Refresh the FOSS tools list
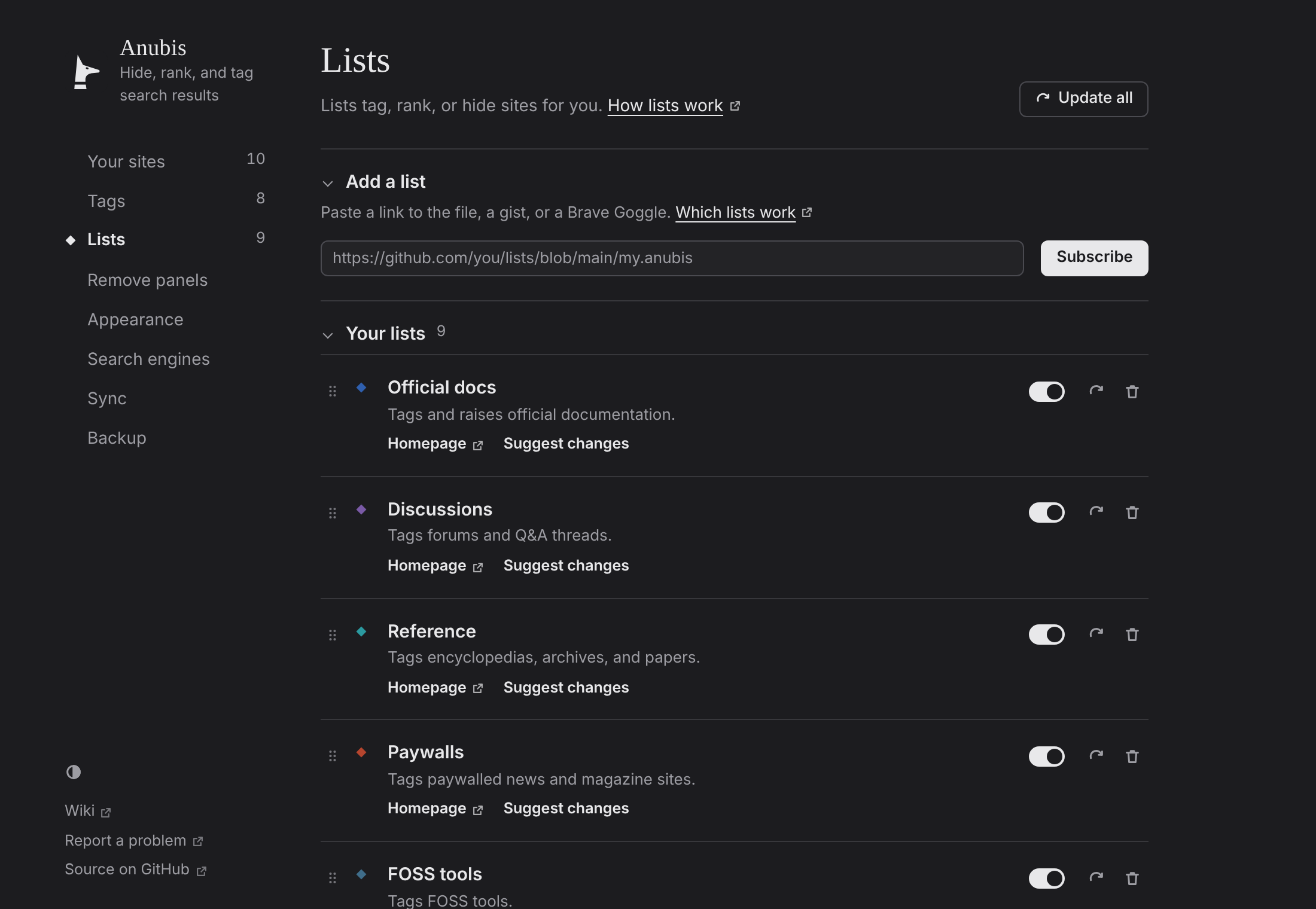This screenshot has width=1316, height=909. click(x=1096, y=878)
